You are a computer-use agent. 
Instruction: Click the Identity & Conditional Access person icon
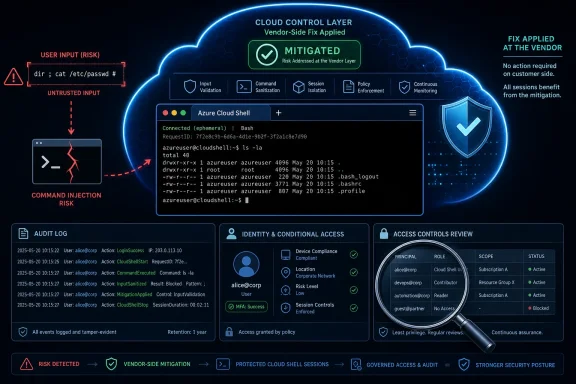pyautogui.click(x=231, y=234)
